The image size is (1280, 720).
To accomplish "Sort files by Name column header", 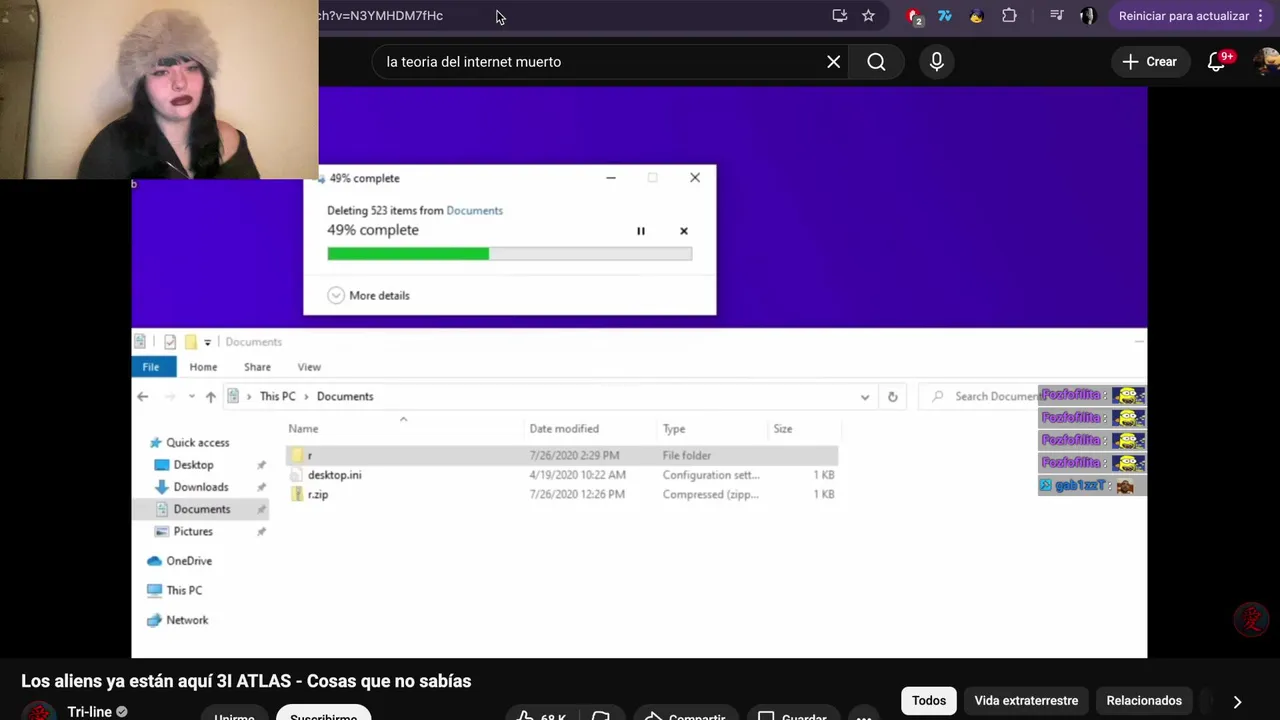I will (x=303, y=429).
